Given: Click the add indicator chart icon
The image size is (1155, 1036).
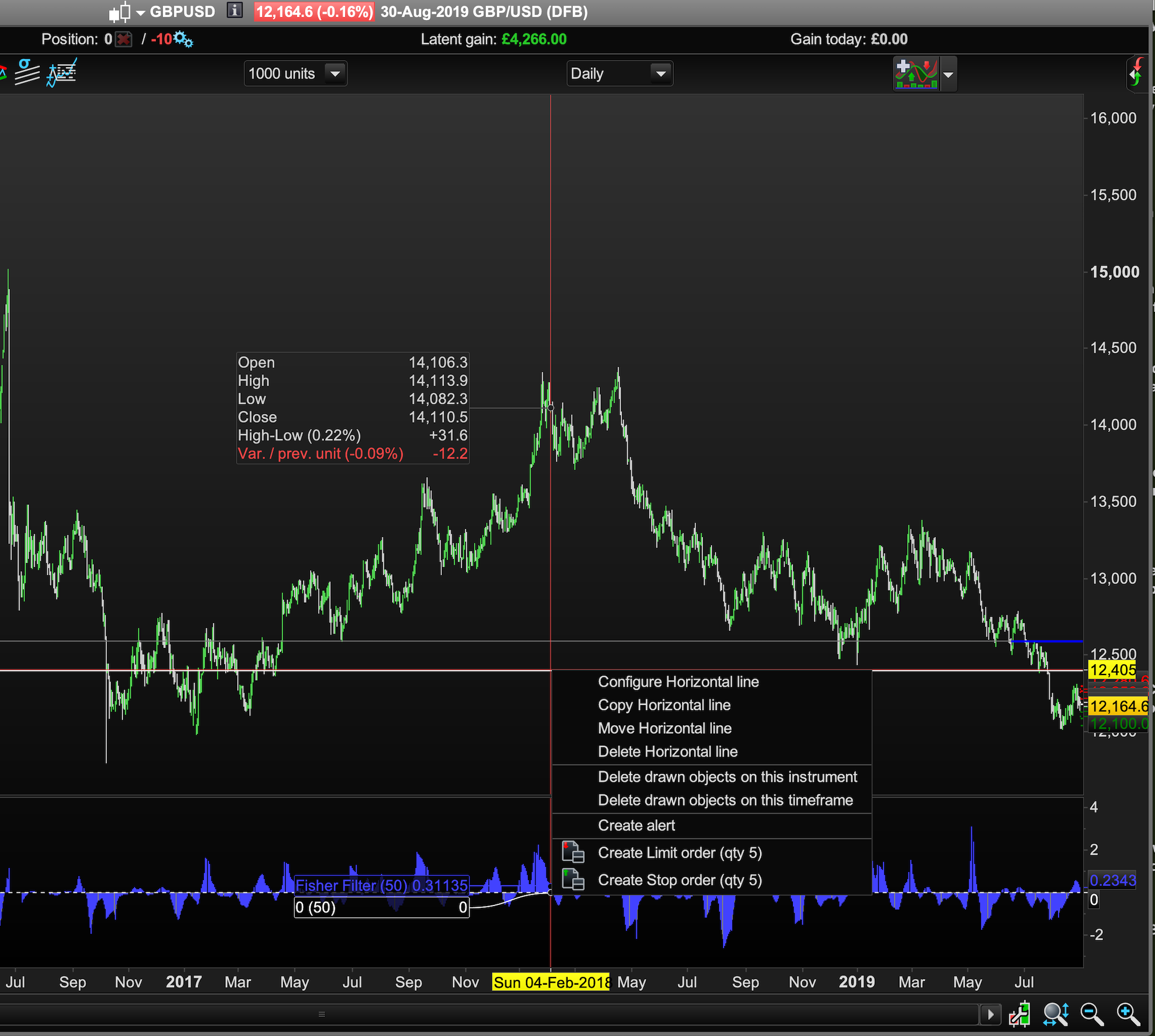Looking at the screenshot, I should (916, 74).
